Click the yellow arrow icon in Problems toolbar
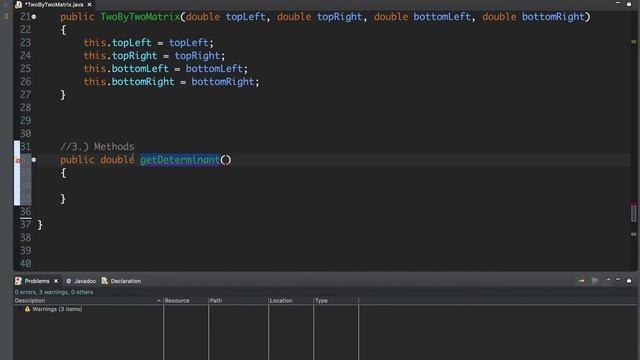The height and width of the screenshot is (360, 640). point(581,281)
